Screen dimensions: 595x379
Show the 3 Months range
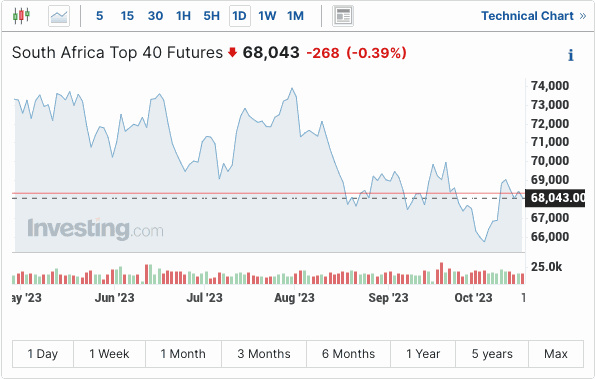pyautogui.click(x=264, y=354)
